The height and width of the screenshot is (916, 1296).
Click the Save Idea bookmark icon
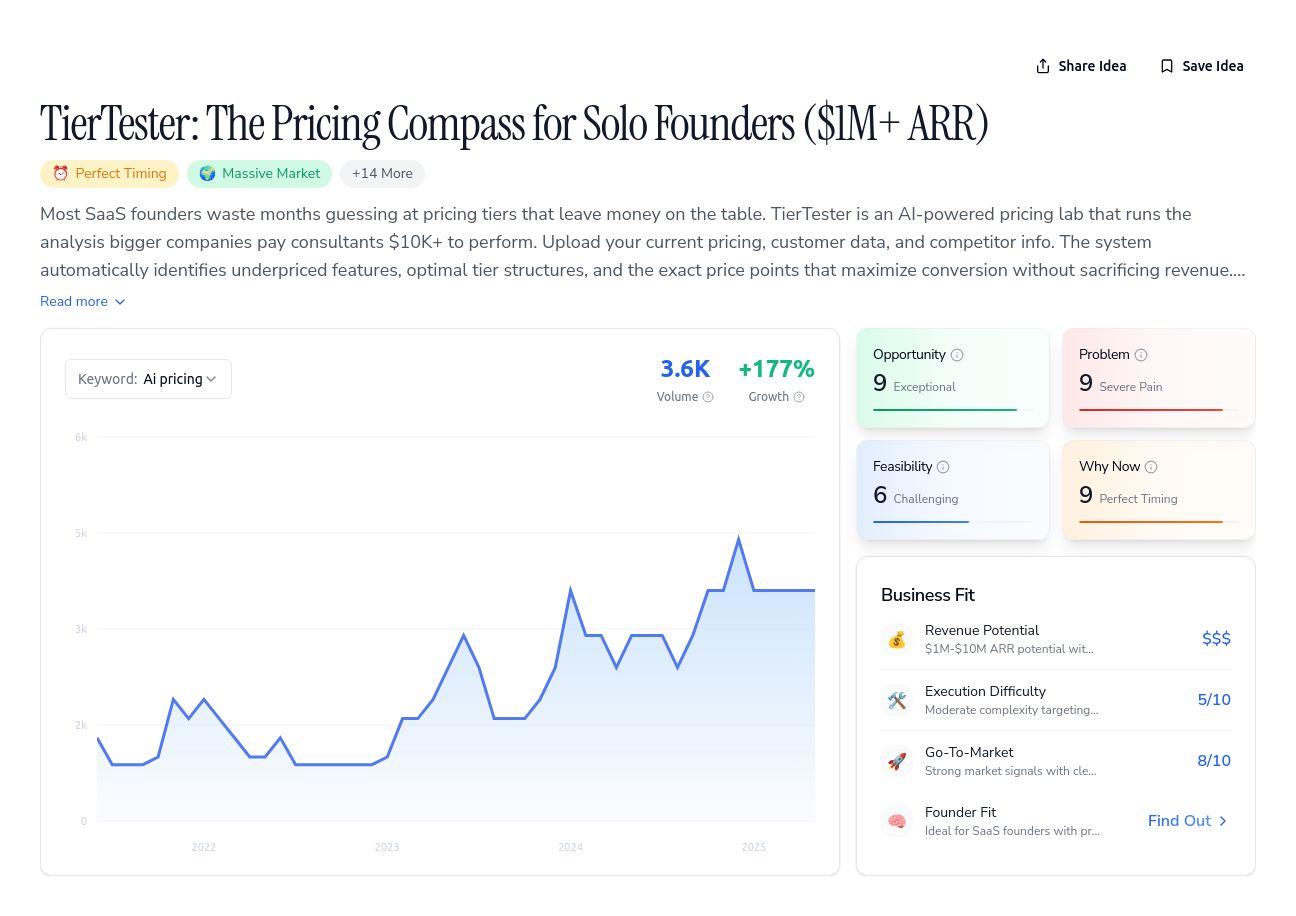1167,66
